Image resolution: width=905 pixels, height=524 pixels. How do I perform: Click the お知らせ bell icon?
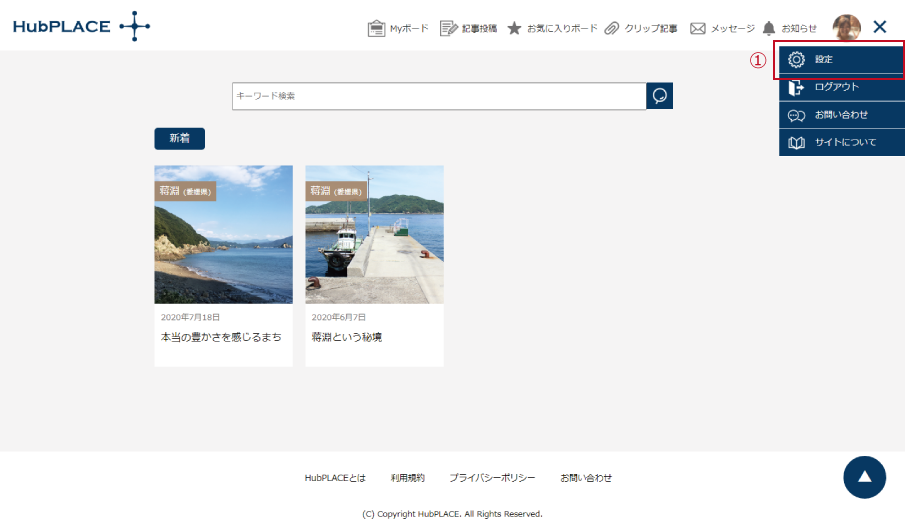[x=769, y=28]
